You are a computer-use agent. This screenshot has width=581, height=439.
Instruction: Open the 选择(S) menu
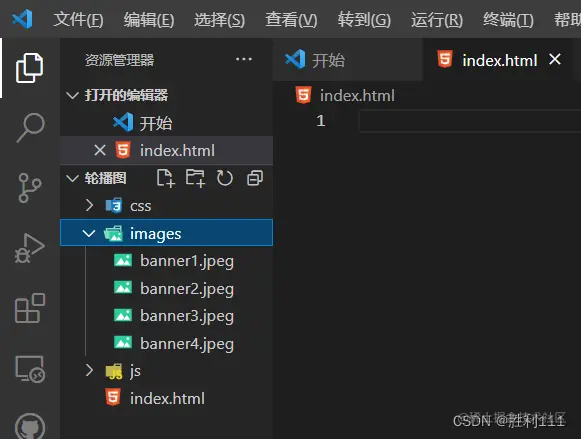pos(220,19)
